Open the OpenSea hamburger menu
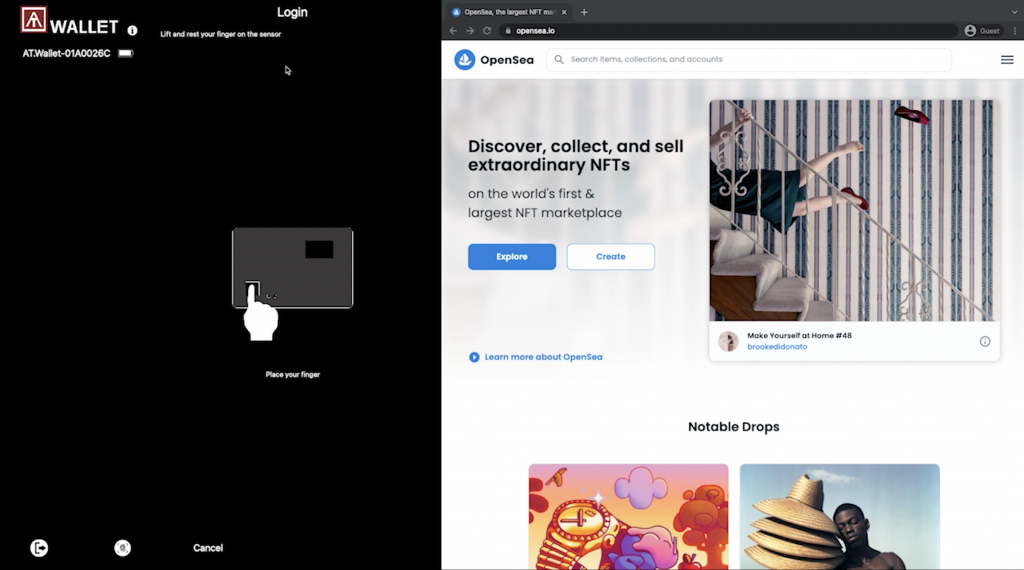 pos(1006,60)
